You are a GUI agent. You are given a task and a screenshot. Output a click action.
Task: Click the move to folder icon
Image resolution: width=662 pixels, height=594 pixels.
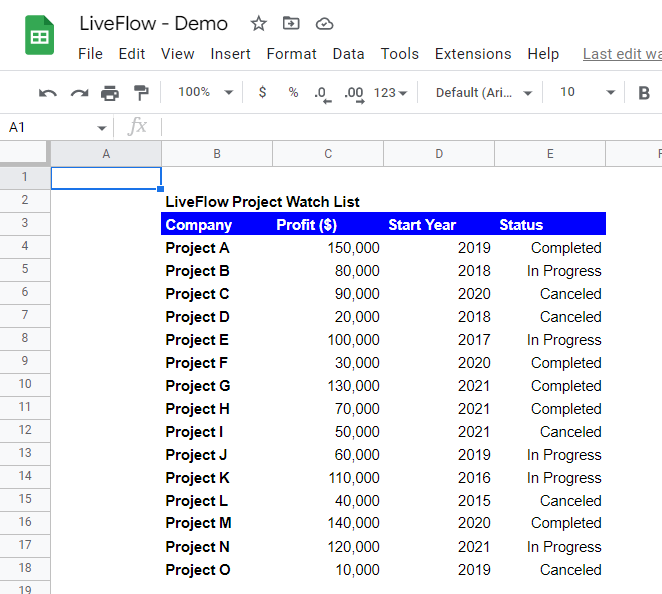coord(291,23)
